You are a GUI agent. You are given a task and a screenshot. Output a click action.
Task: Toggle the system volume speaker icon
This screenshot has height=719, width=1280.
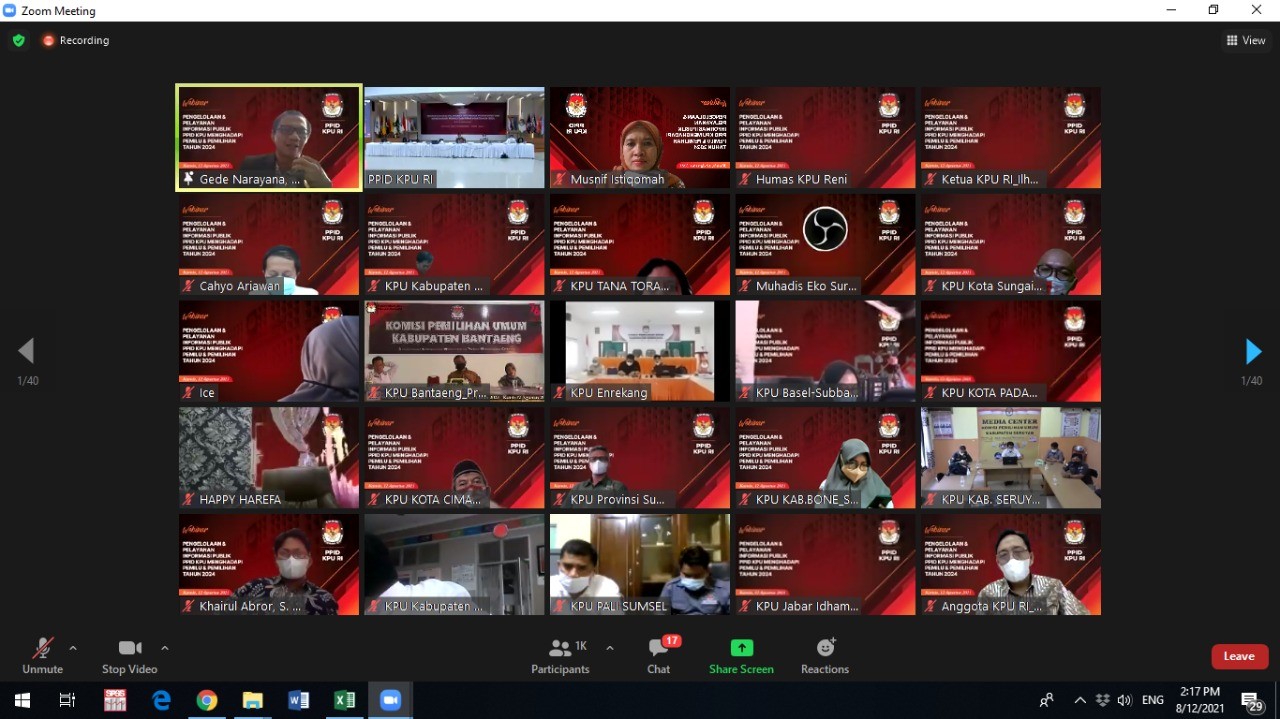coord(1125,700)
